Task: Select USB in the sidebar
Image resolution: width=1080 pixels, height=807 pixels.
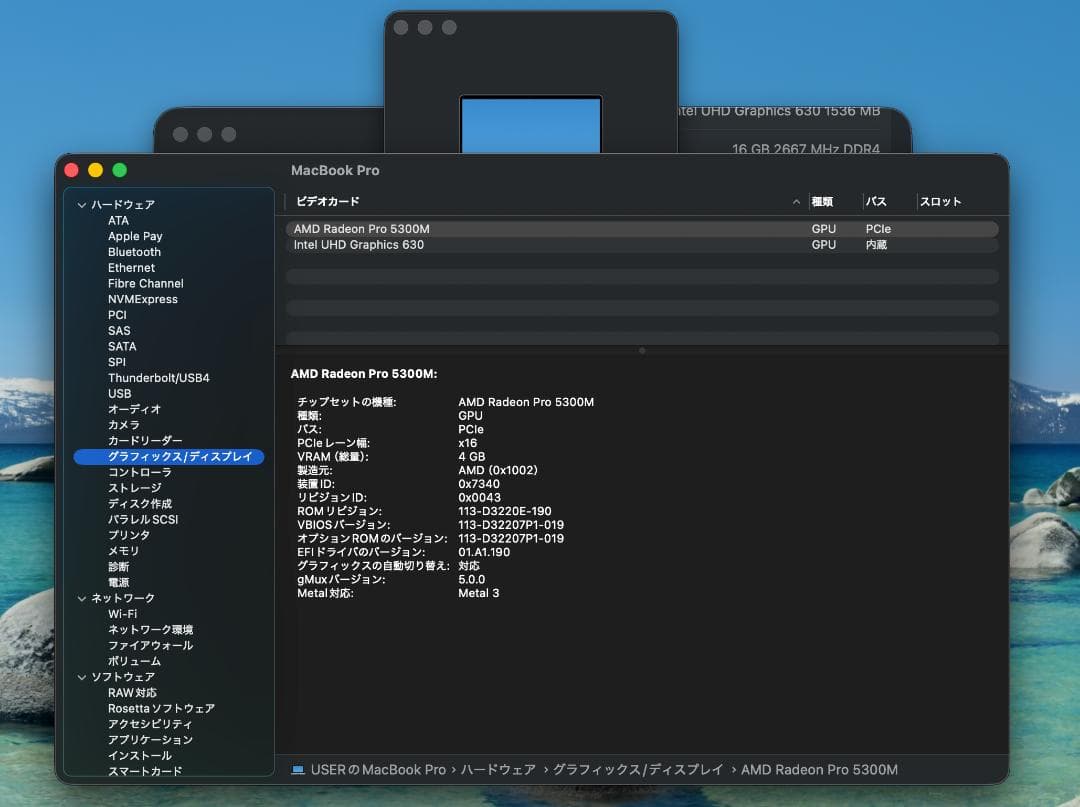Action: [x=120, y=394]
